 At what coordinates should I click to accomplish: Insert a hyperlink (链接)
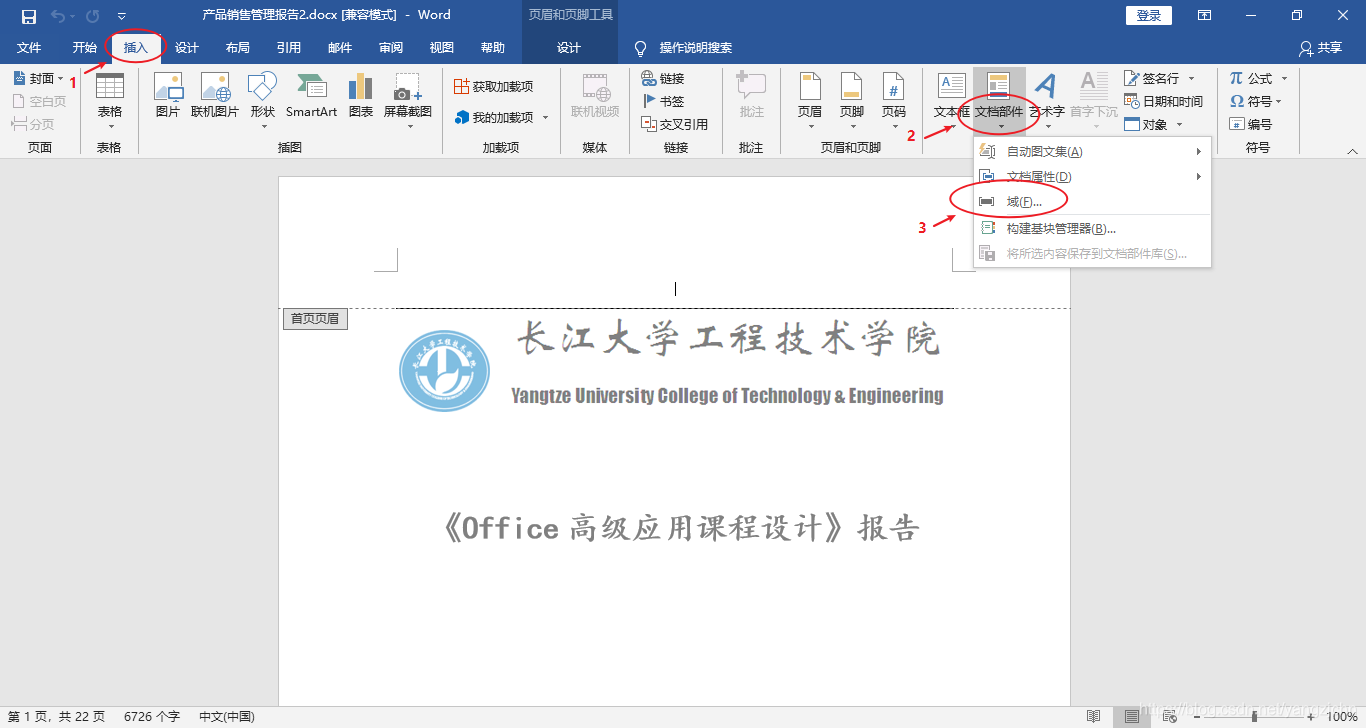click(663, 78)
